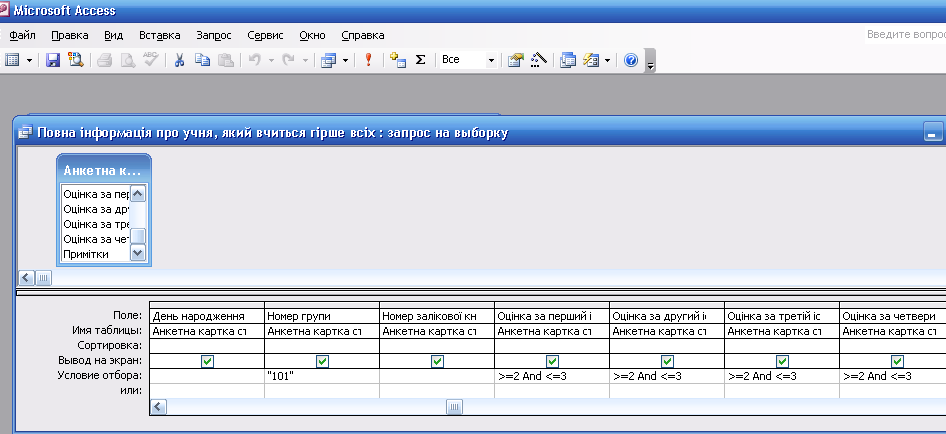This screenshot has height=434, width=946.
Task: Expand the View mode dropdown arrow
Action: coord(29,60)
